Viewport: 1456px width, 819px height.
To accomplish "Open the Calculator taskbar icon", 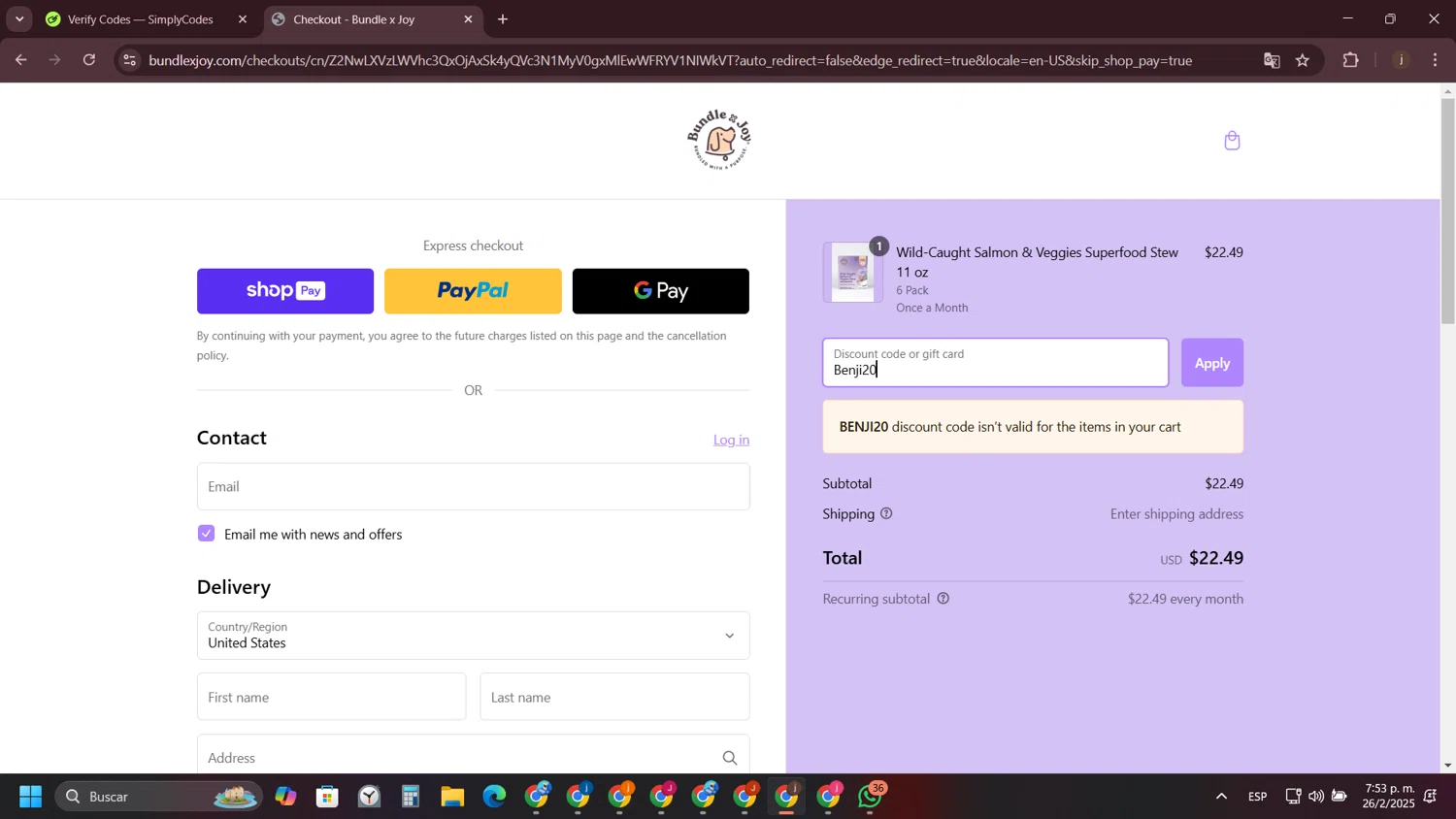I will pyautogui.click(x=411, y=797).
